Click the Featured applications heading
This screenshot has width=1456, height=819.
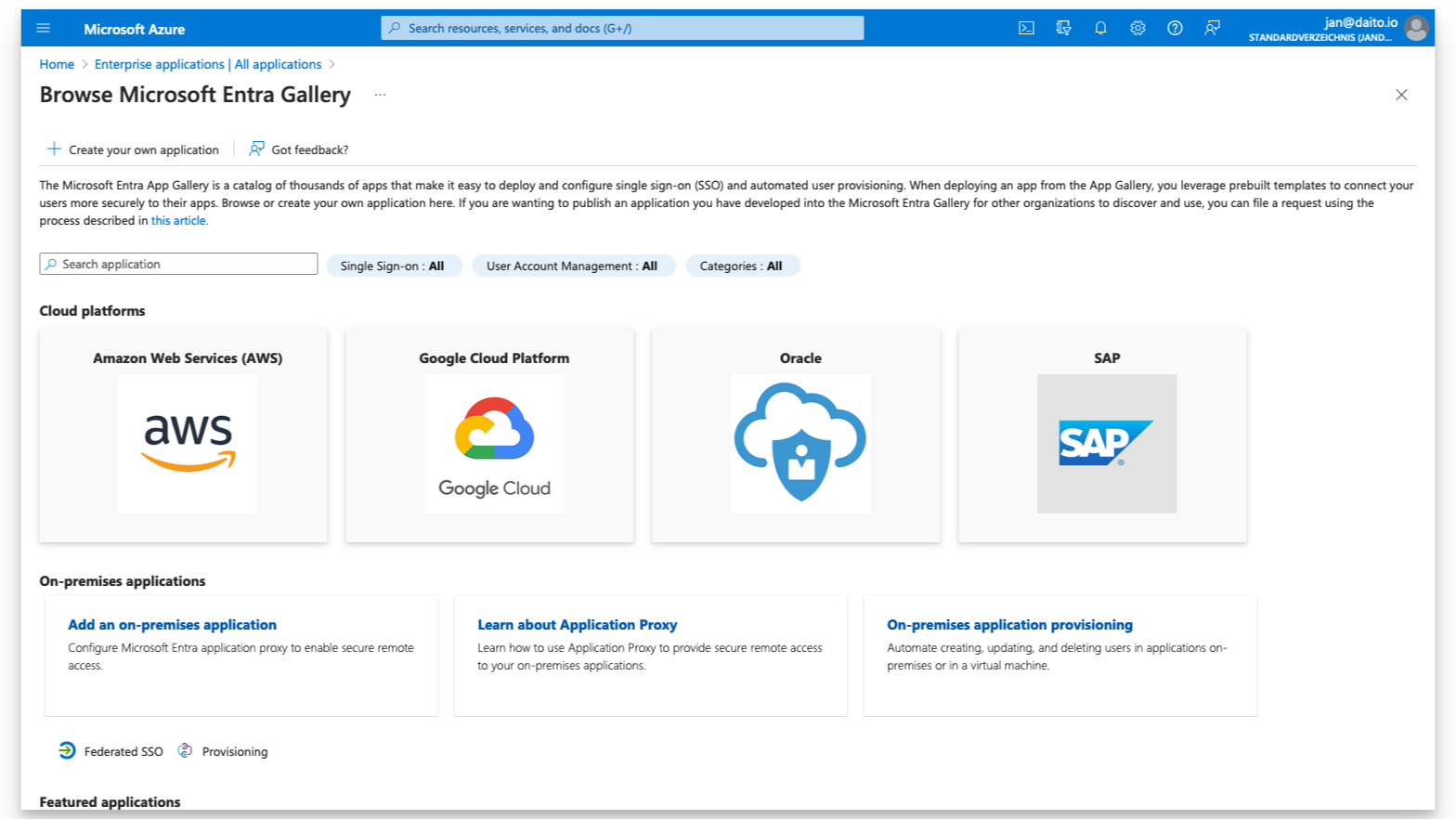click(110, 802)
